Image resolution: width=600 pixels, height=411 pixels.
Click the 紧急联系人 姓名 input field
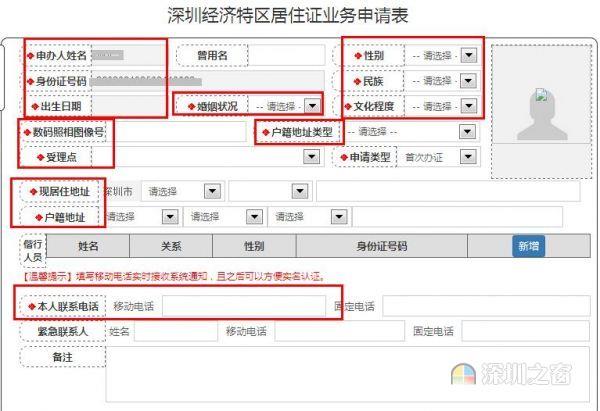point(176,331)
